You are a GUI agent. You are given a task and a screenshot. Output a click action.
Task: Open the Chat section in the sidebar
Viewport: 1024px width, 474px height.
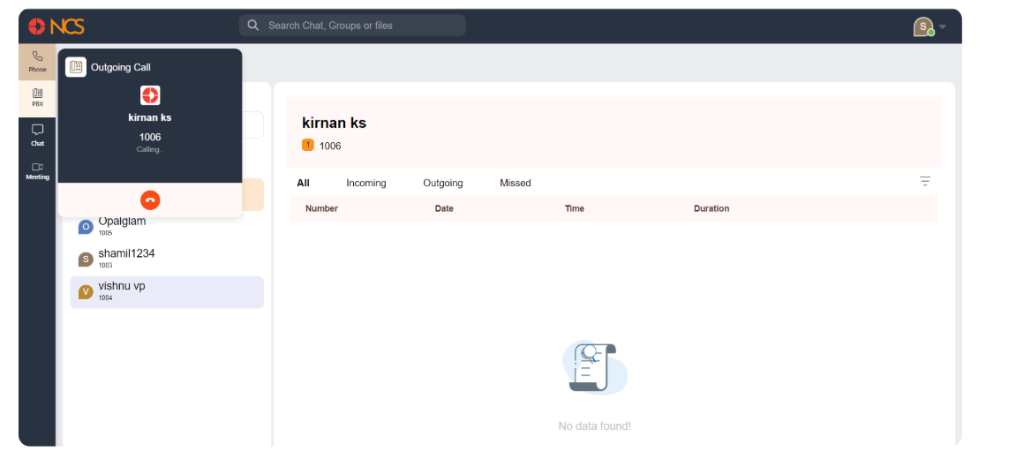(x=37, y=134)
